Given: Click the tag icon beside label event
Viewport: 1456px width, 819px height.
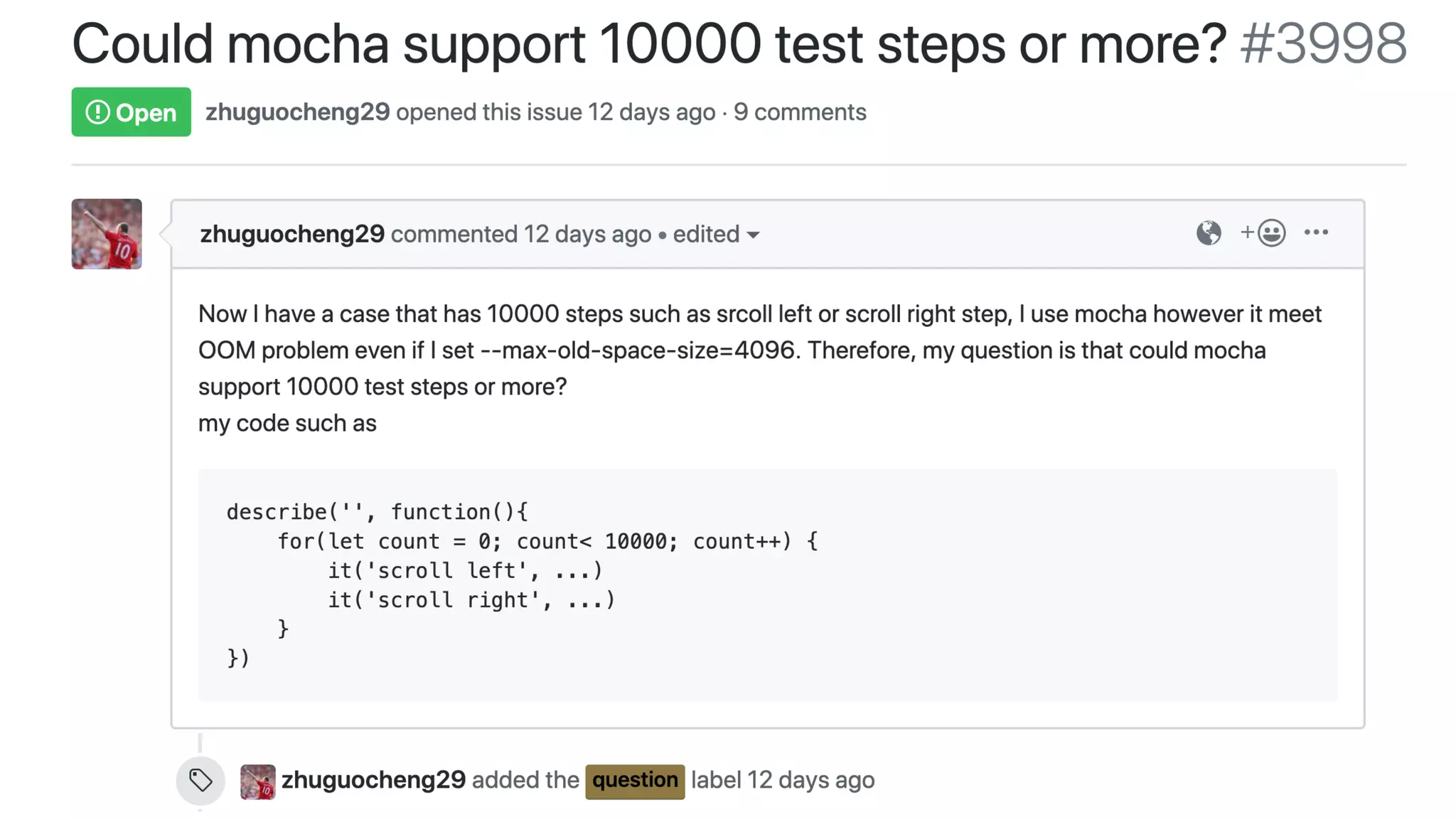Looking at the screenshot, I should point(200,781).
